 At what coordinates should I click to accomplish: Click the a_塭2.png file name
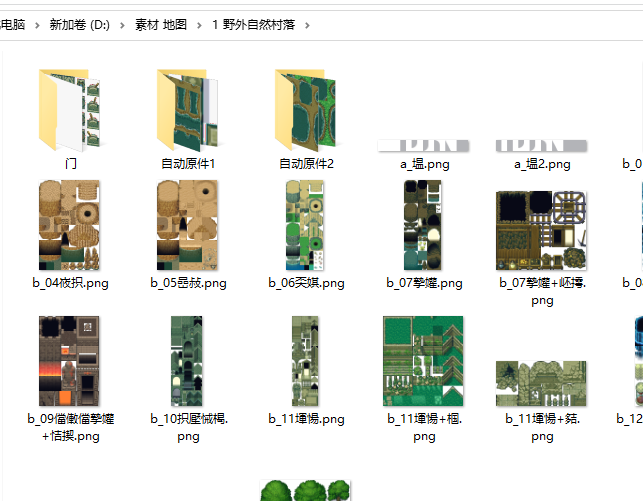coord(542,164)
